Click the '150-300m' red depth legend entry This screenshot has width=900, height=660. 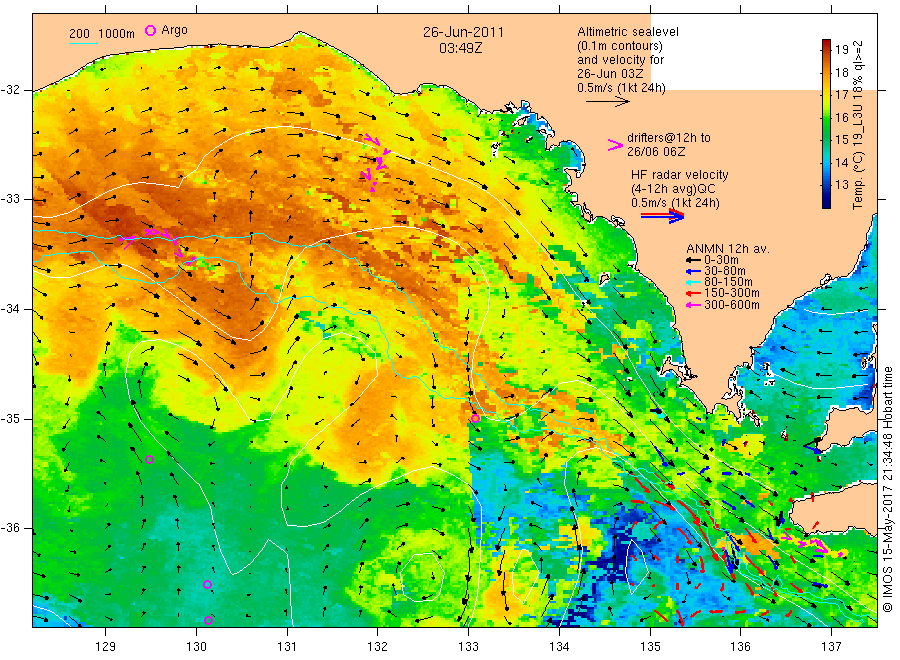pyautogui.click(x=723, y=293)
